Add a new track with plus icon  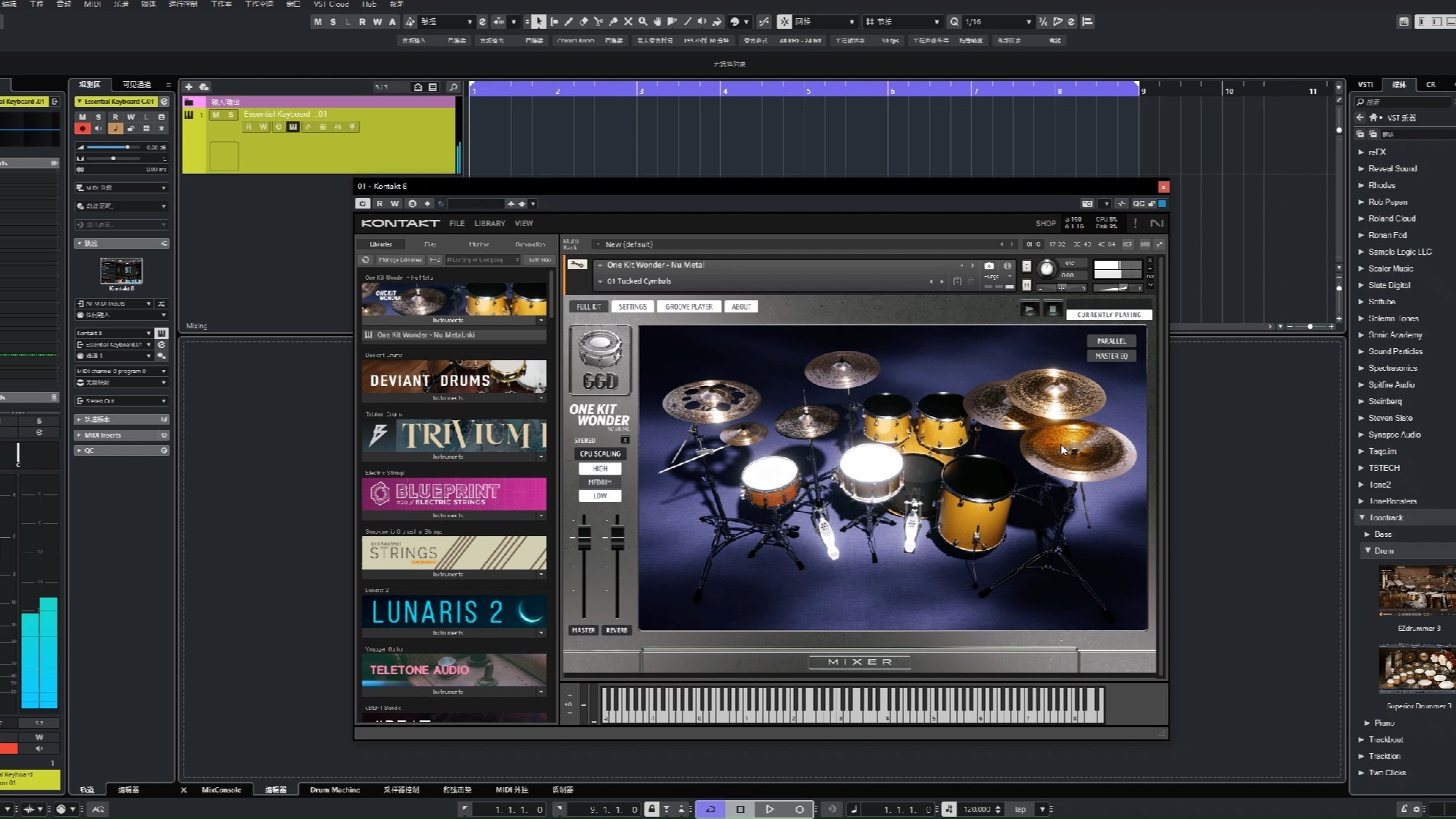[x=189, y=87]
